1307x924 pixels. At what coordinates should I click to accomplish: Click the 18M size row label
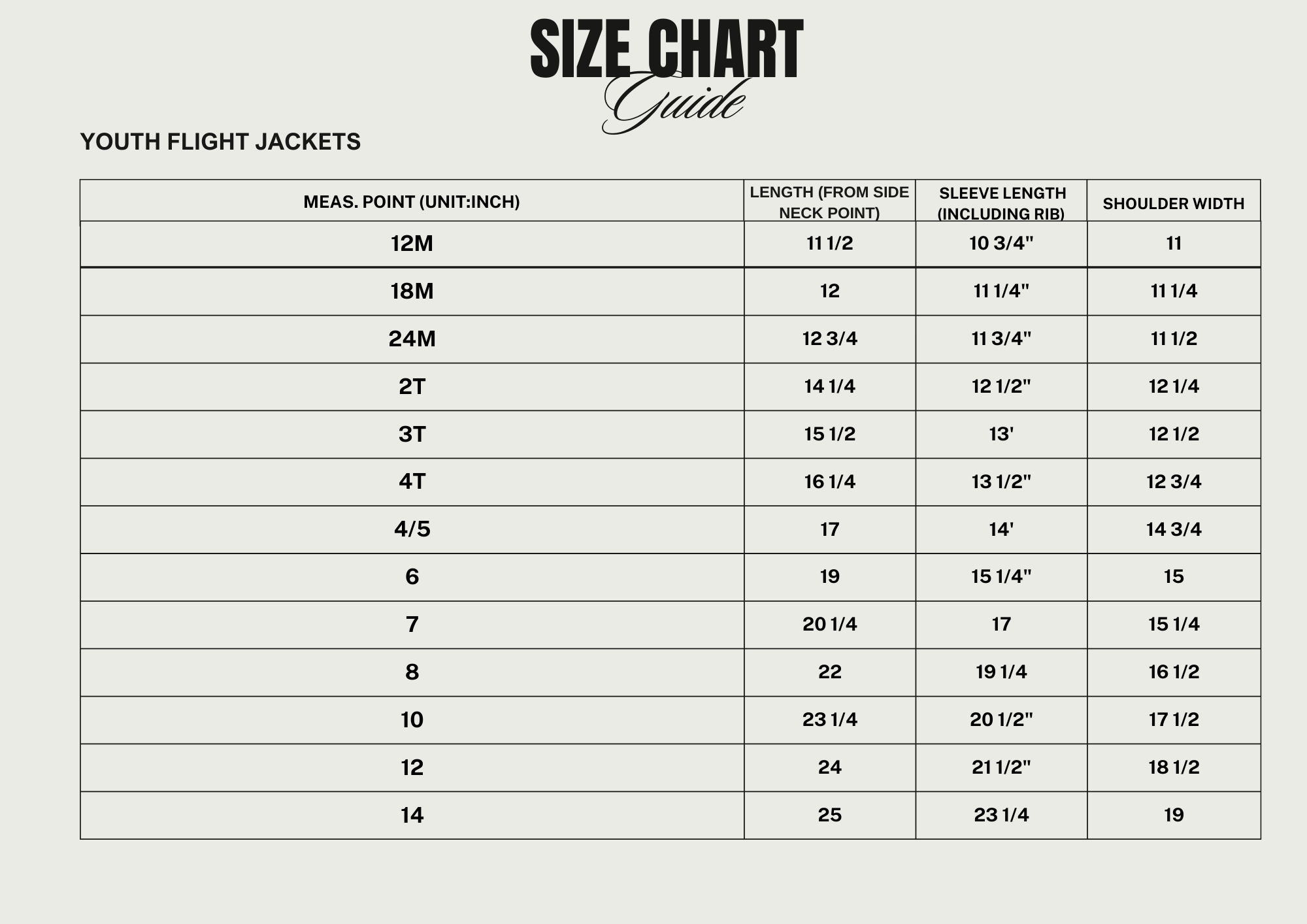tap(412, 291)
